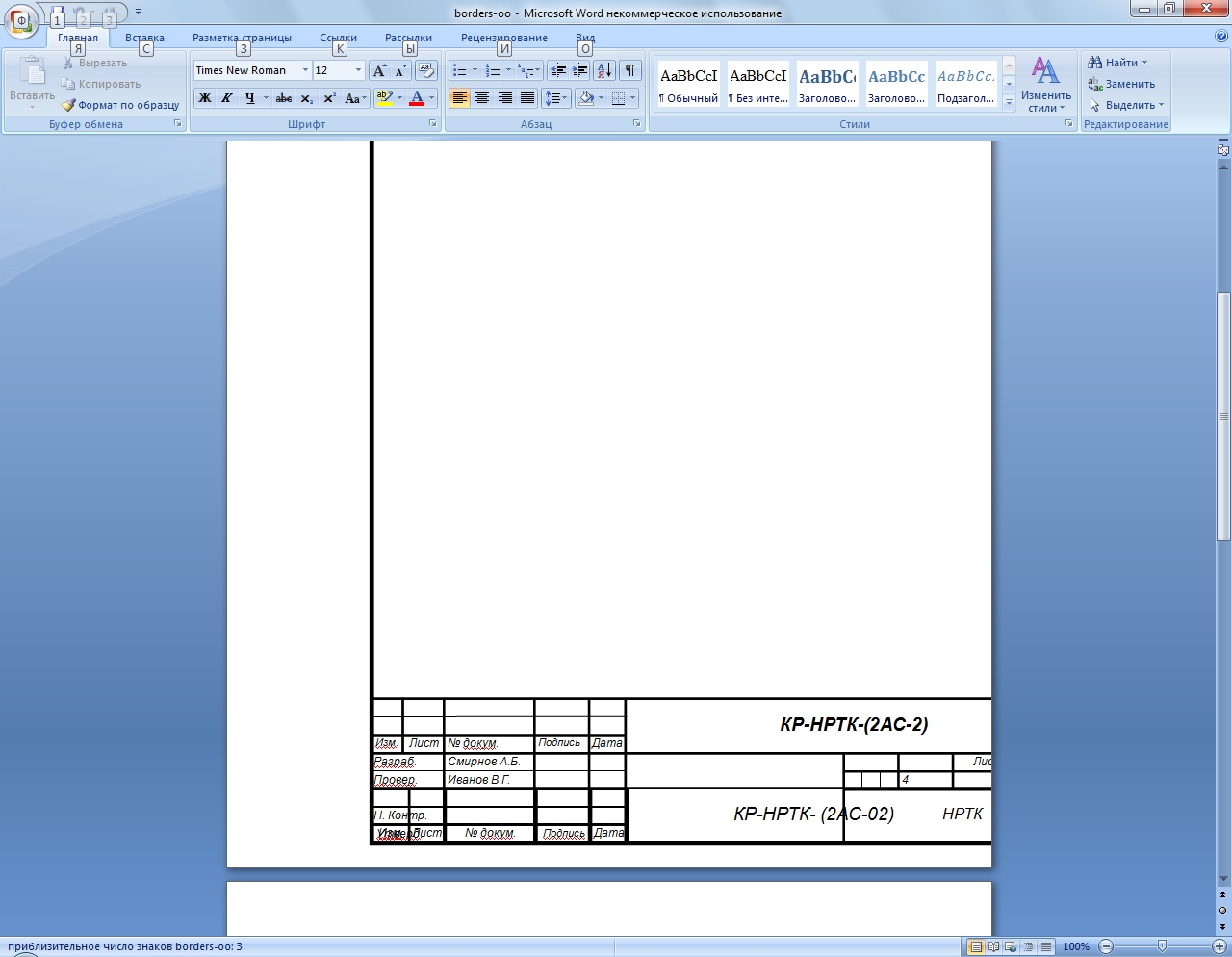Click the Выделить (Select) button
The width and height of the screenshot is (1232, 957).
click(x=1126, y=105)
